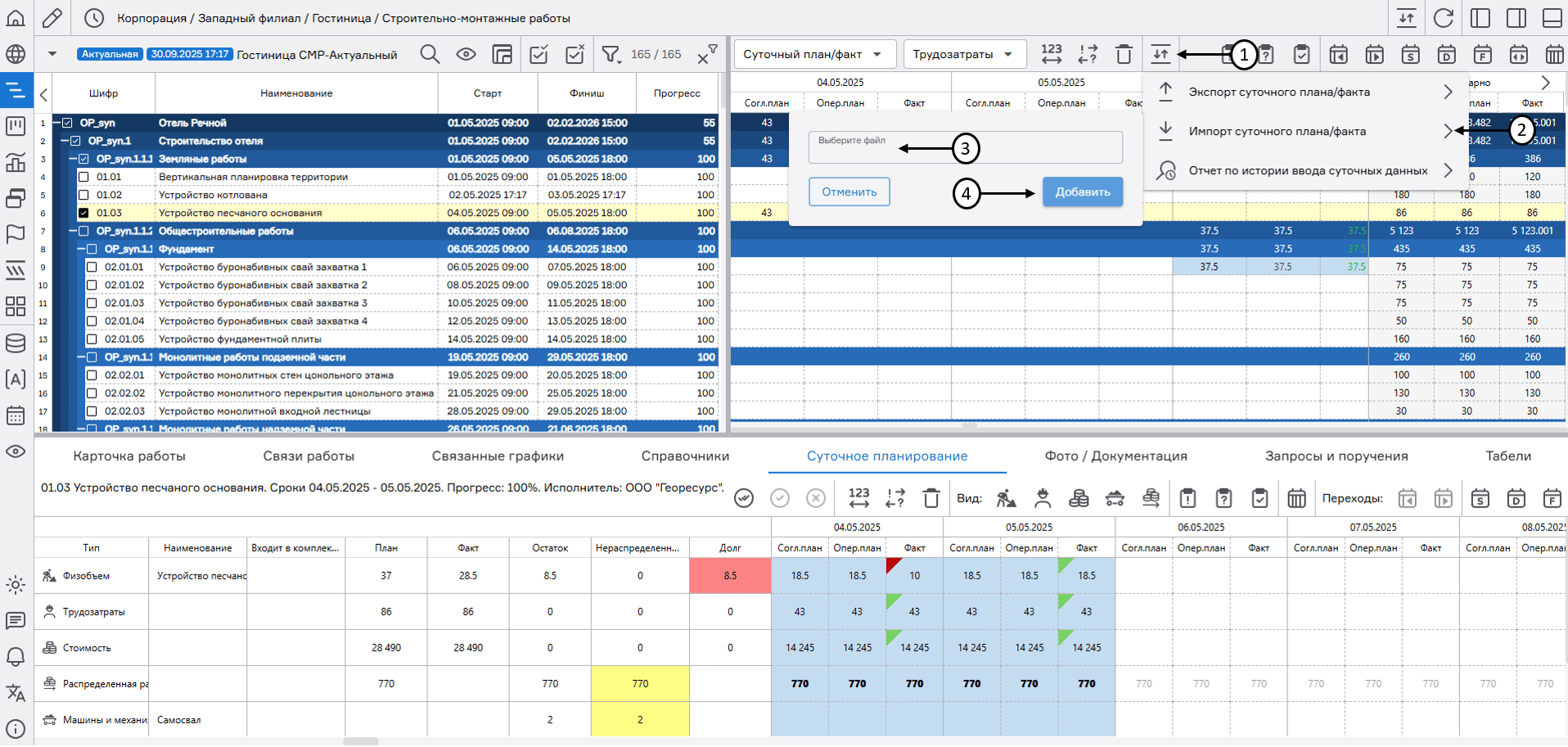Check the box for 01.01 Вертикальная планировка территории
Screen dimensions: 1568x747
(x=83, y=177)
